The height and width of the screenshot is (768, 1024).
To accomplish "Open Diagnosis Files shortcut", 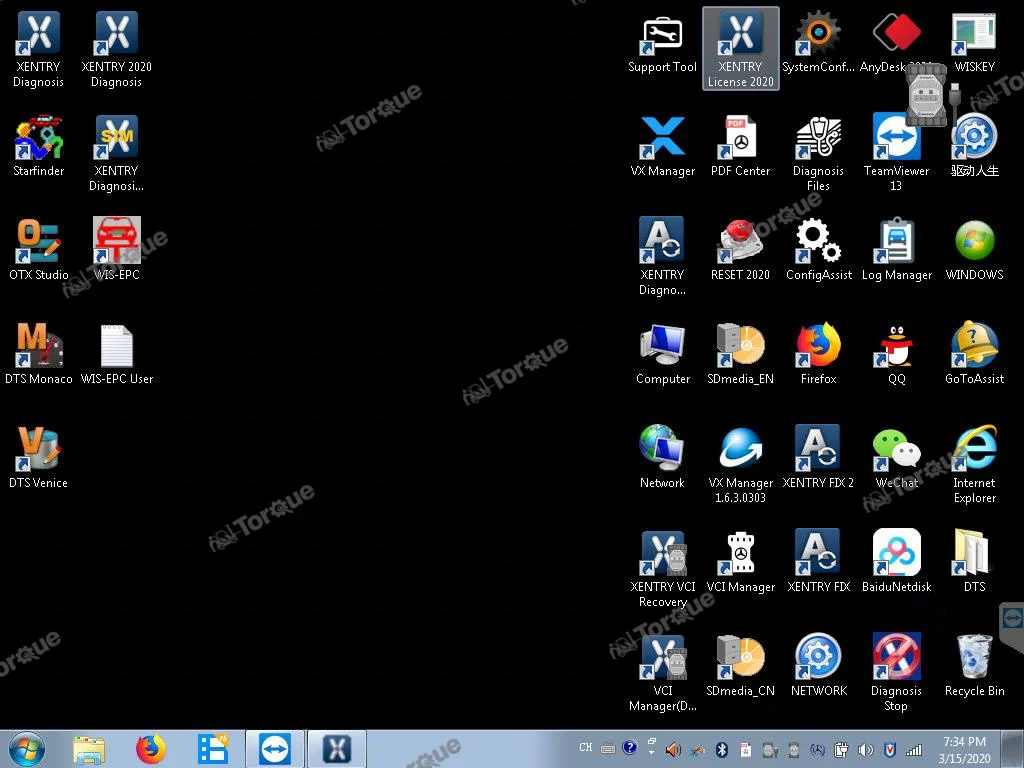I will click(818, 153).
